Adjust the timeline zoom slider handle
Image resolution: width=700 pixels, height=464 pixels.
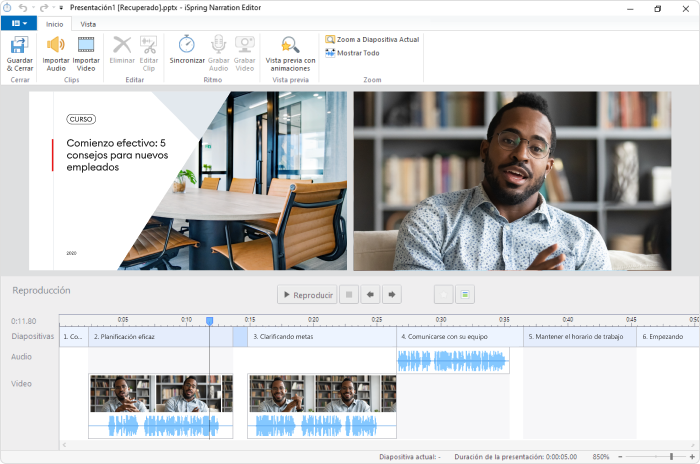[671, 456]
